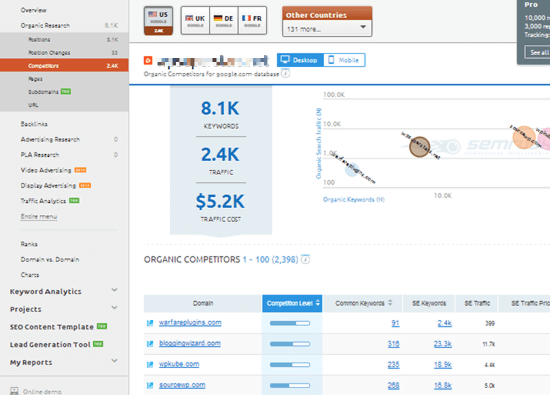
Task: Click the light blue bubble on chart
Action: point(352,169)
